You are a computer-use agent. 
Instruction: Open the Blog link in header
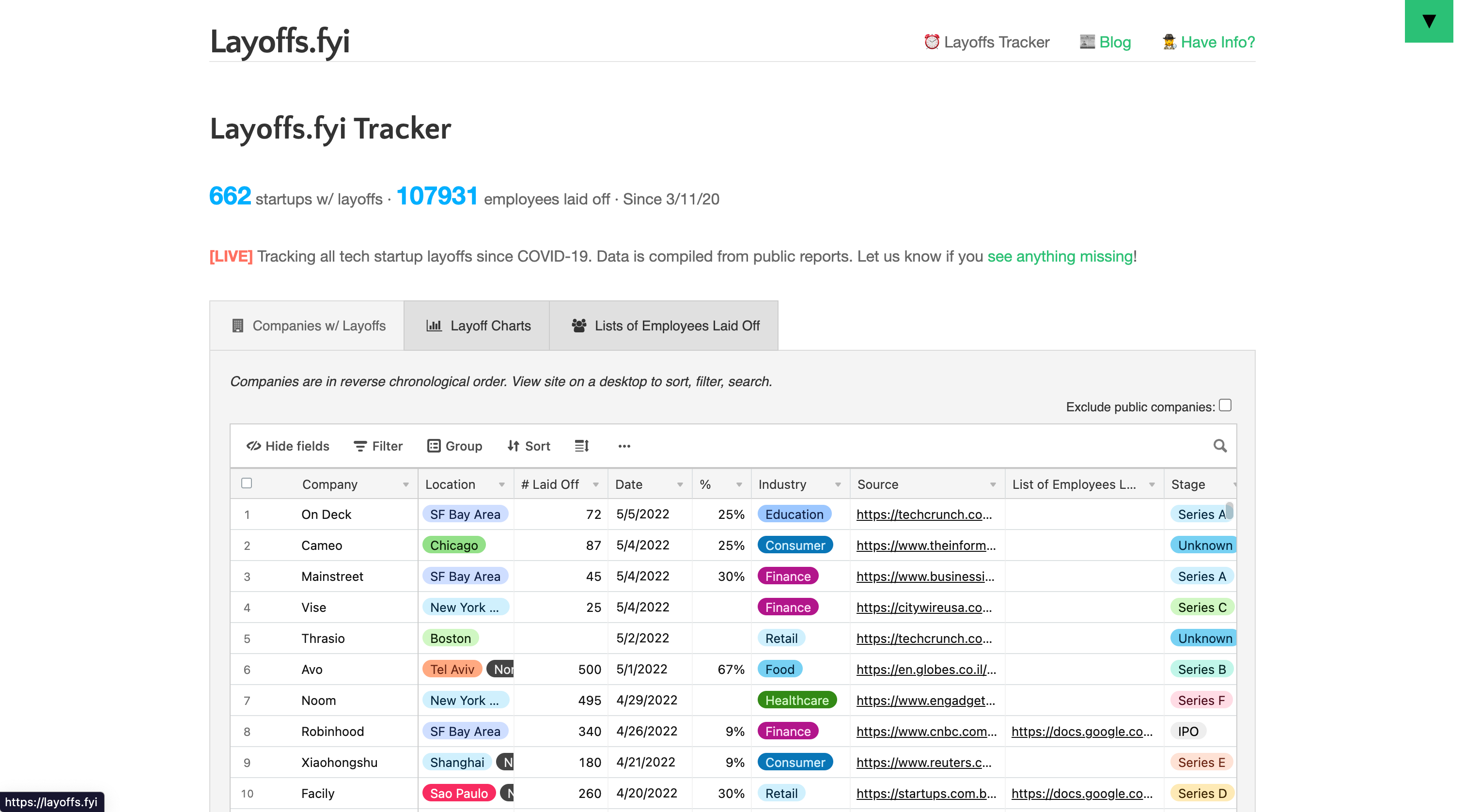coord(1115,42)
